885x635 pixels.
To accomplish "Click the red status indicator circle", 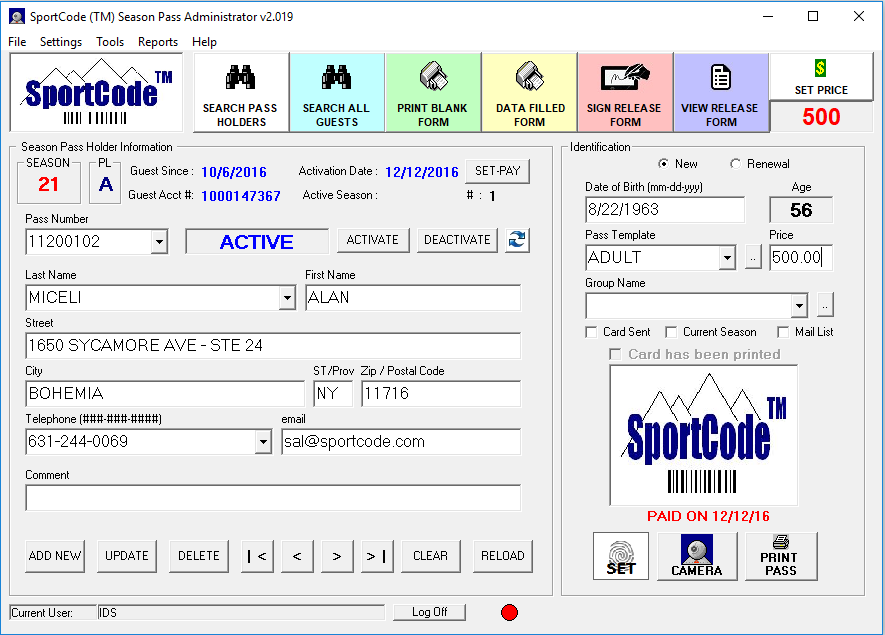I will click(509, 612).
